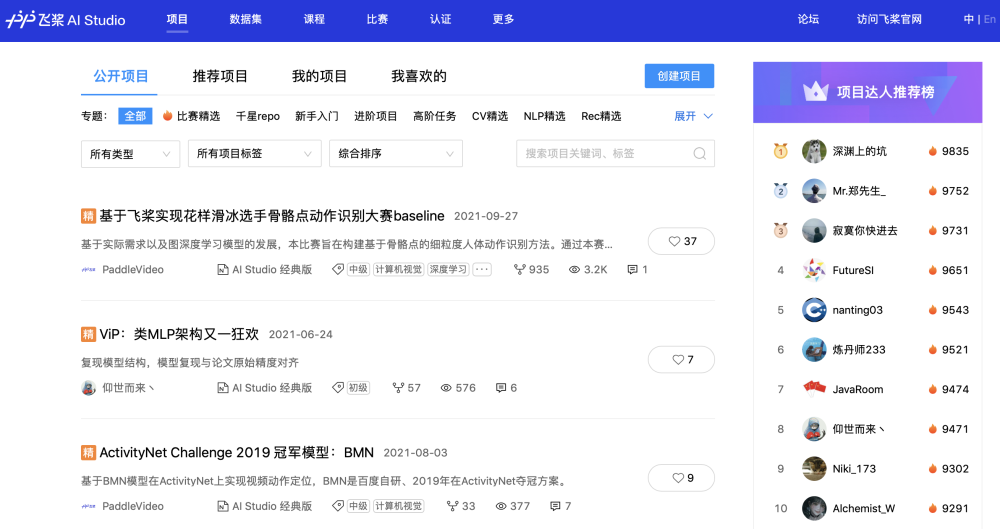Open 基于飞桨实现花样滑冰 baseline project title
Viewport: 1000px width, 529px height.
coord(272,216)
